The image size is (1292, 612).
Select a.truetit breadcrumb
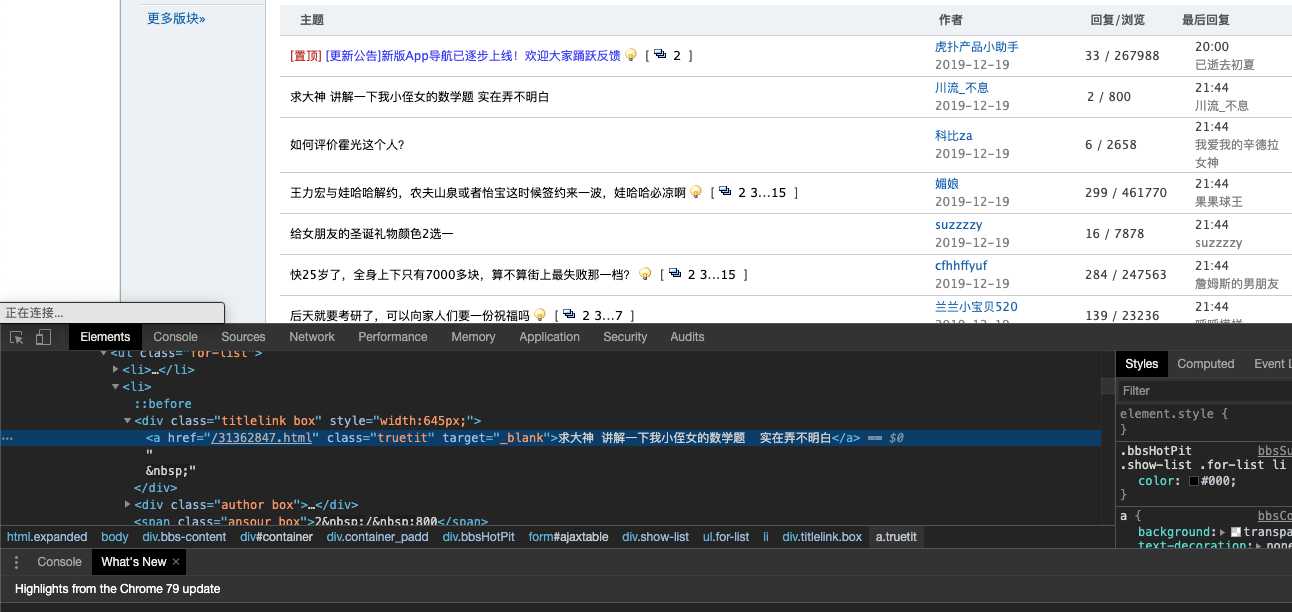[x=896, y=537]
